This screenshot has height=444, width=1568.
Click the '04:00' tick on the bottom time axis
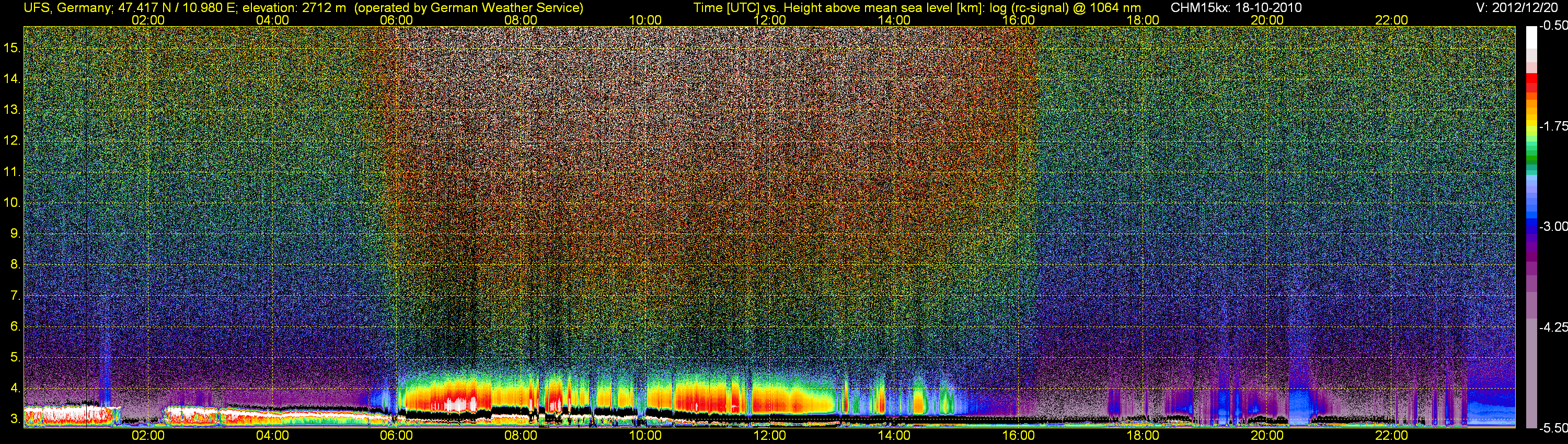272,436
